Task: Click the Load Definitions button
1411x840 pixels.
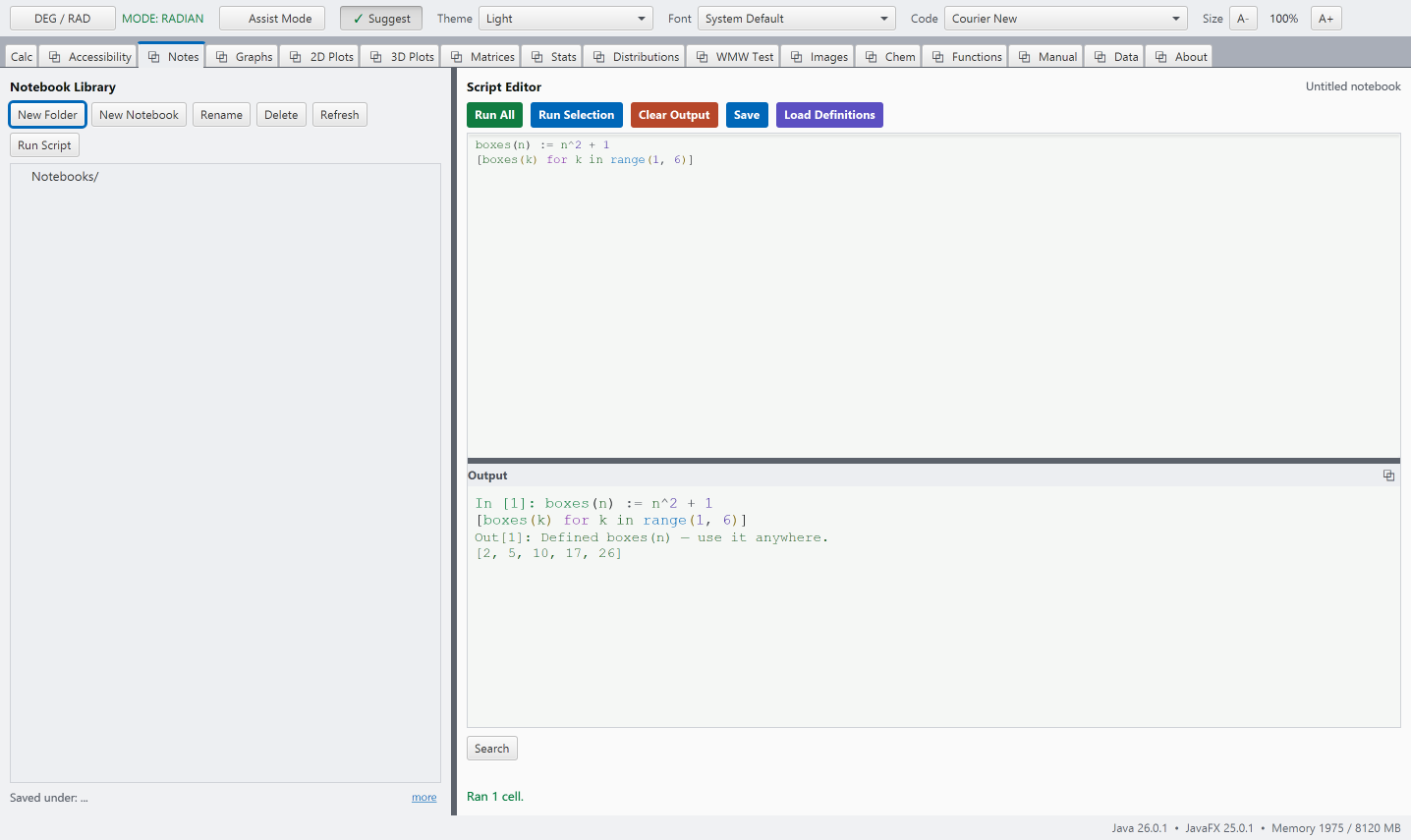Action: pos(829,115)
